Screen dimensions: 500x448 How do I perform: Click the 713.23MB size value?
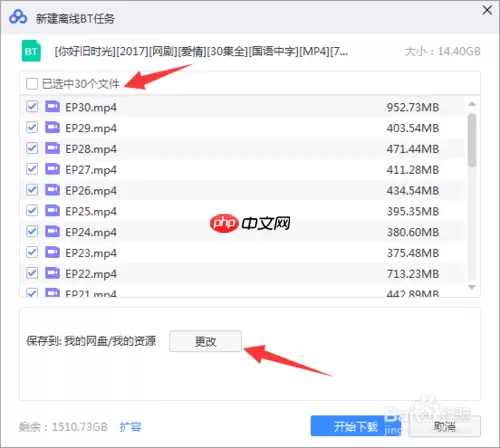(413, 273)
